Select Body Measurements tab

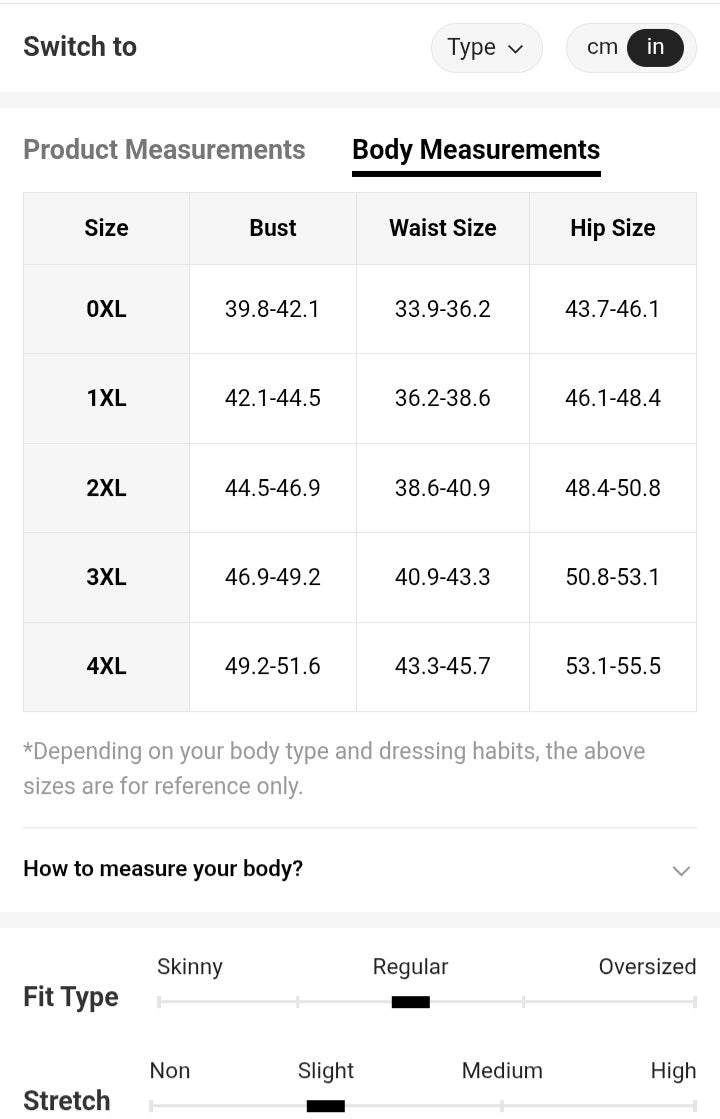(476, 150)
